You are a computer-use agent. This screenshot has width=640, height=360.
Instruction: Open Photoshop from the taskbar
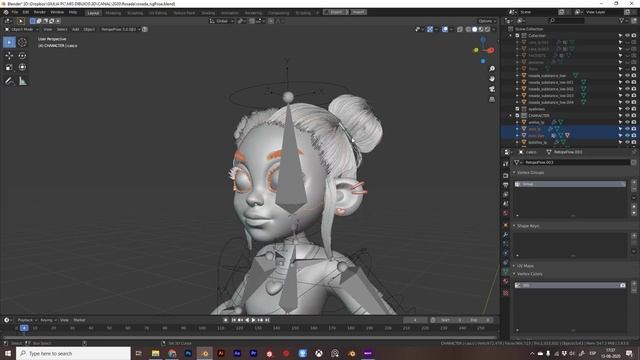(188, 353)
